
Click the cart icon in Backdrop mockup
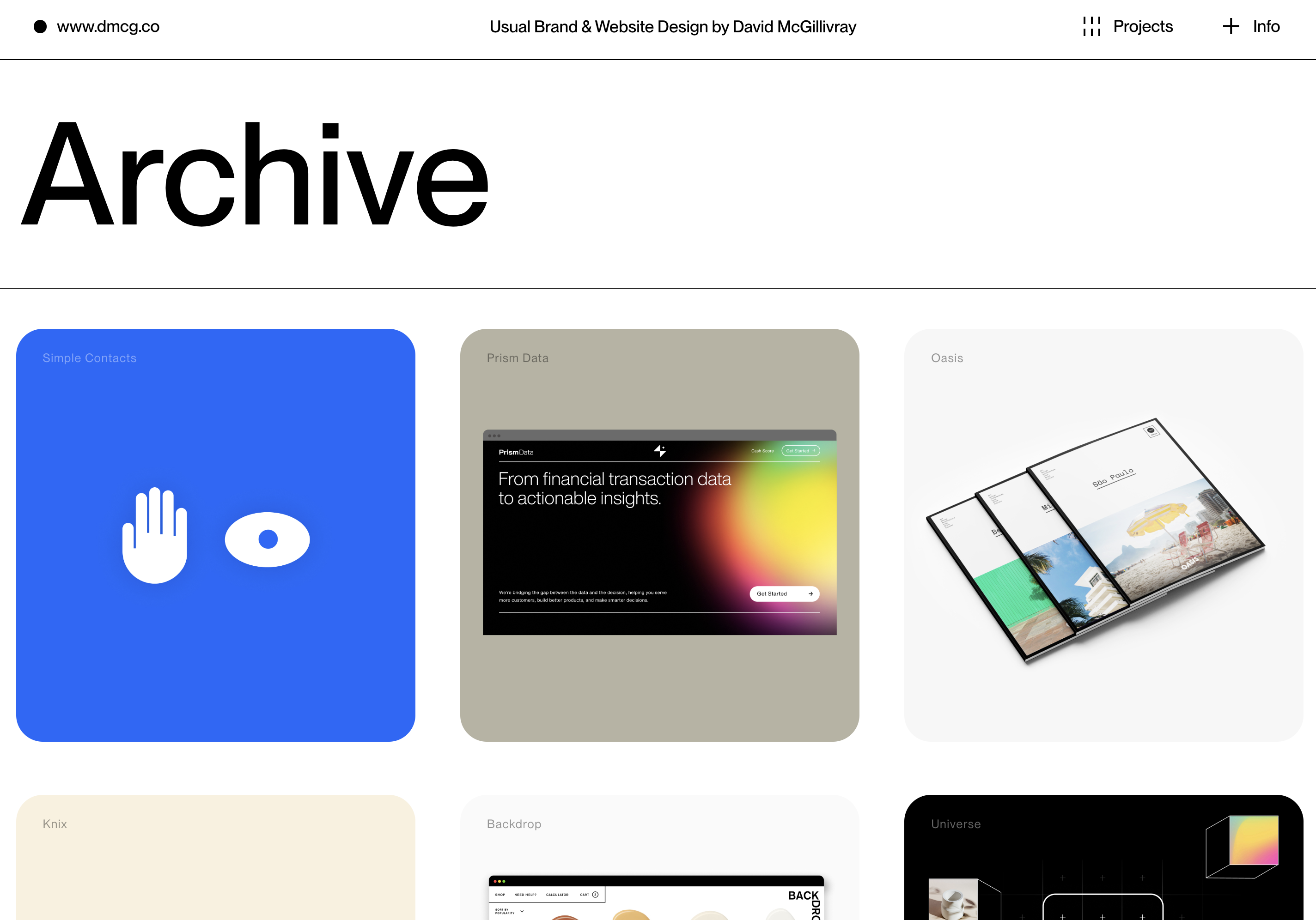coord(595,894)
